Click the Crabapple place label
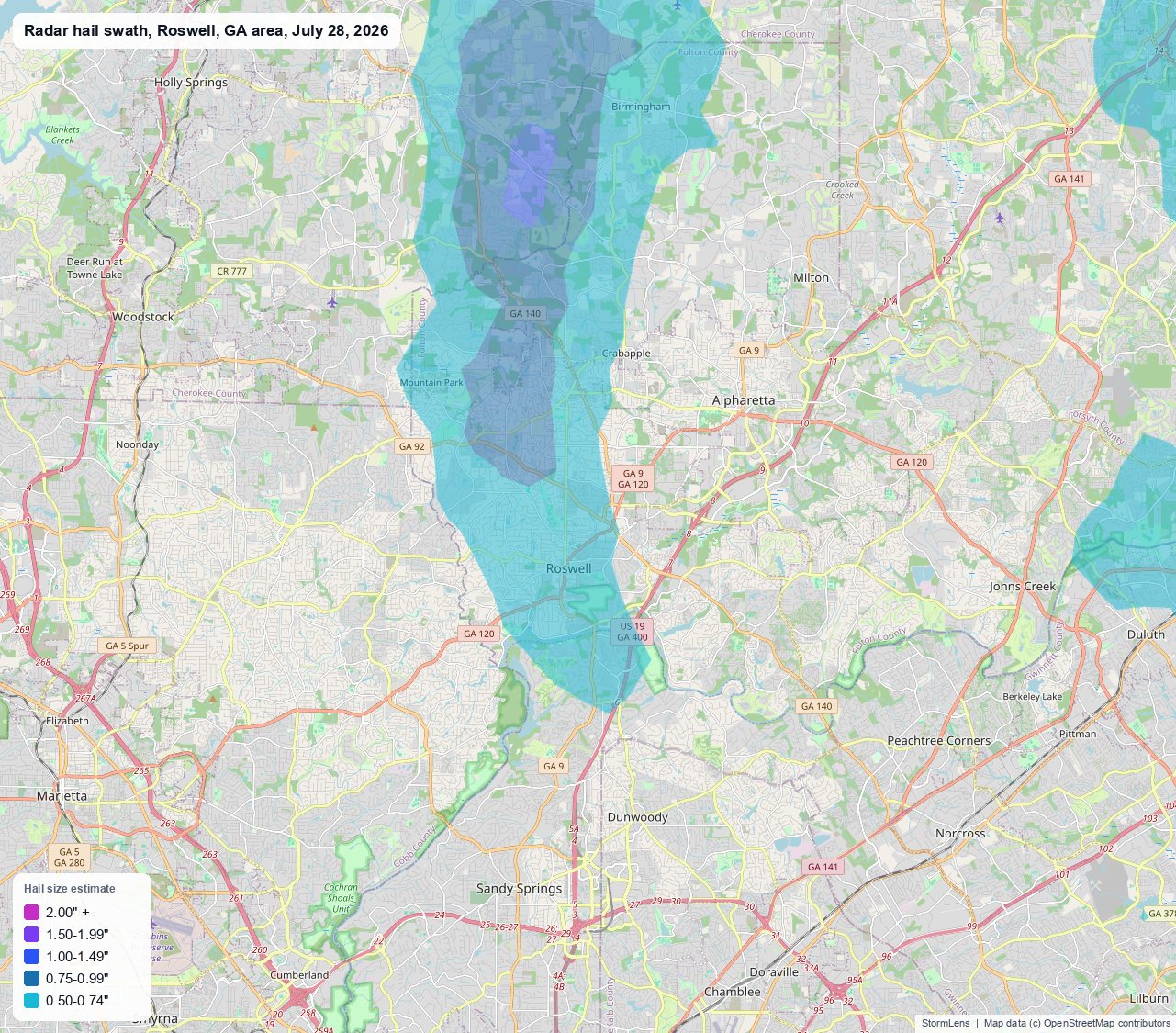The image size is (1176, 1033). 626,354
